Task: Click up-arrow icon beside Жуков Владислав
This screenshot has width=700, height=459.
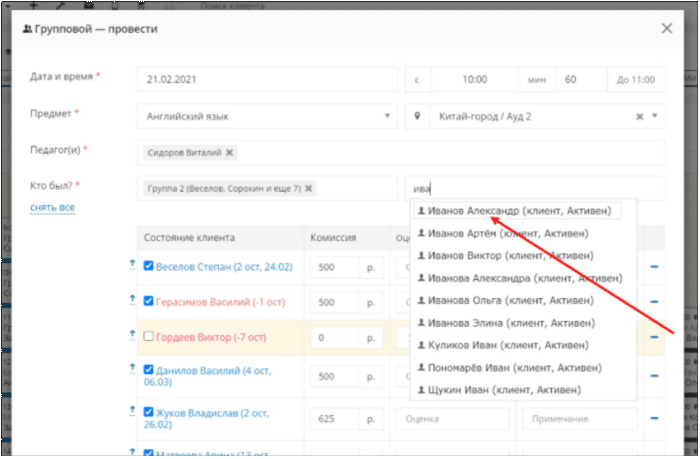Action: pyautogui.click(x=132, y=411)
